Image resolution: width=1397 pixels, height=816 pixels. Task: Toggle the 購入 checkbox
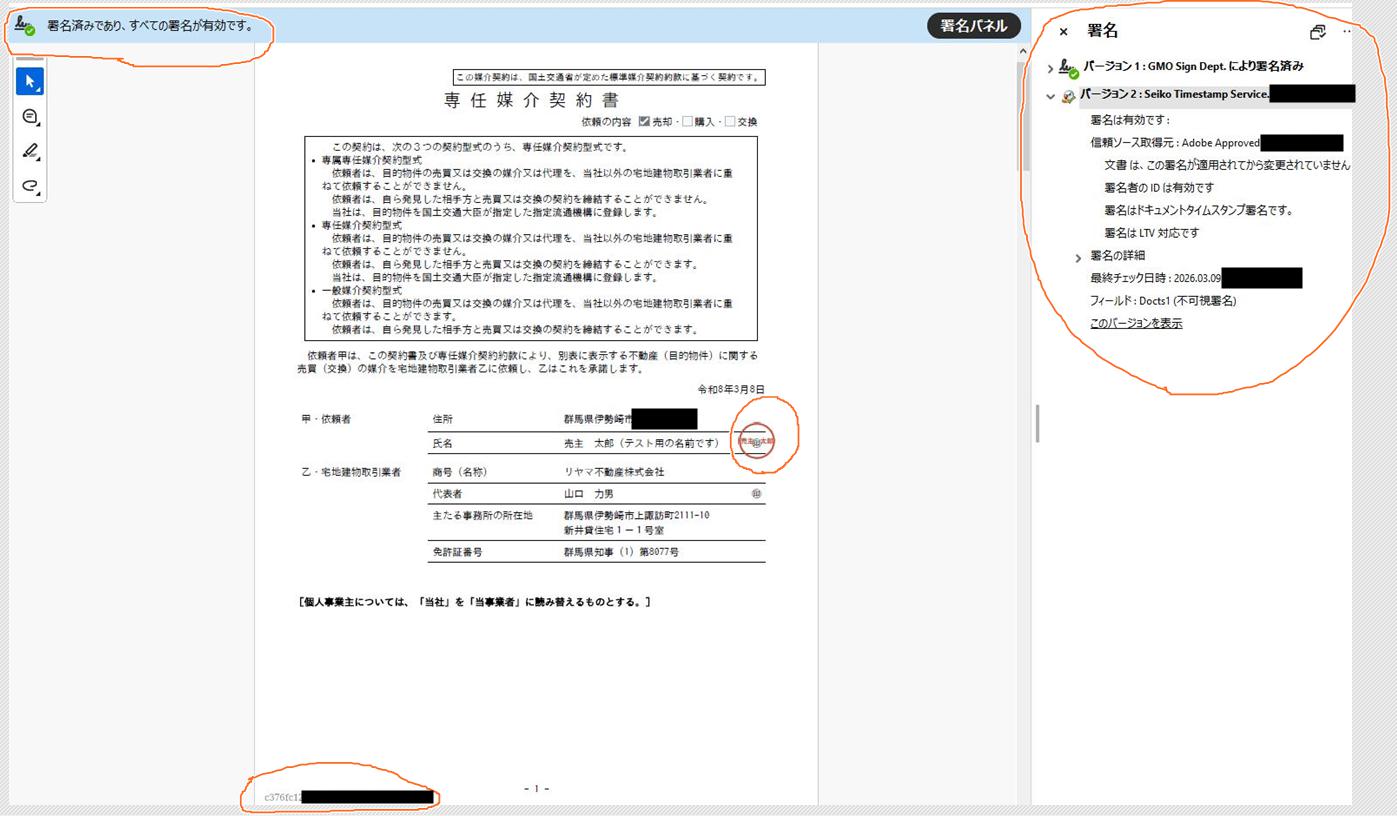point(687,122)
